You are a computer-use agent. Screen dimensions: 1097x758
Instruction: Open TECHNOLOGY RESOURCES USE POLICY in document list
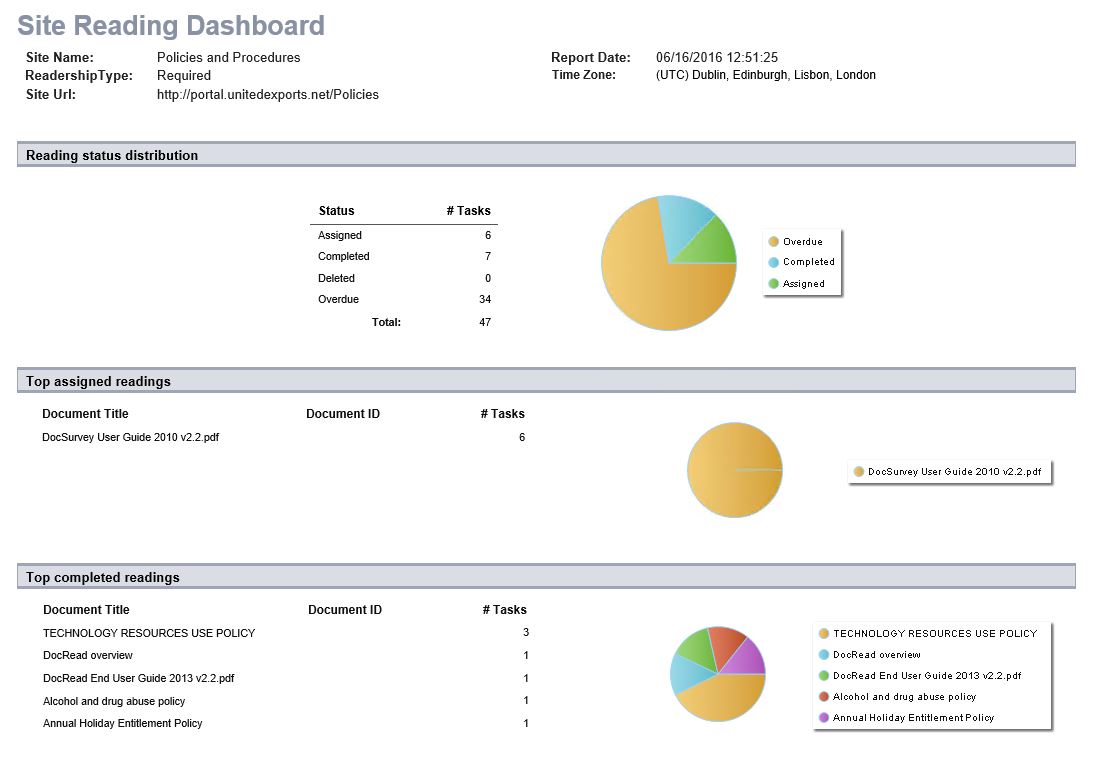(149, 633)
